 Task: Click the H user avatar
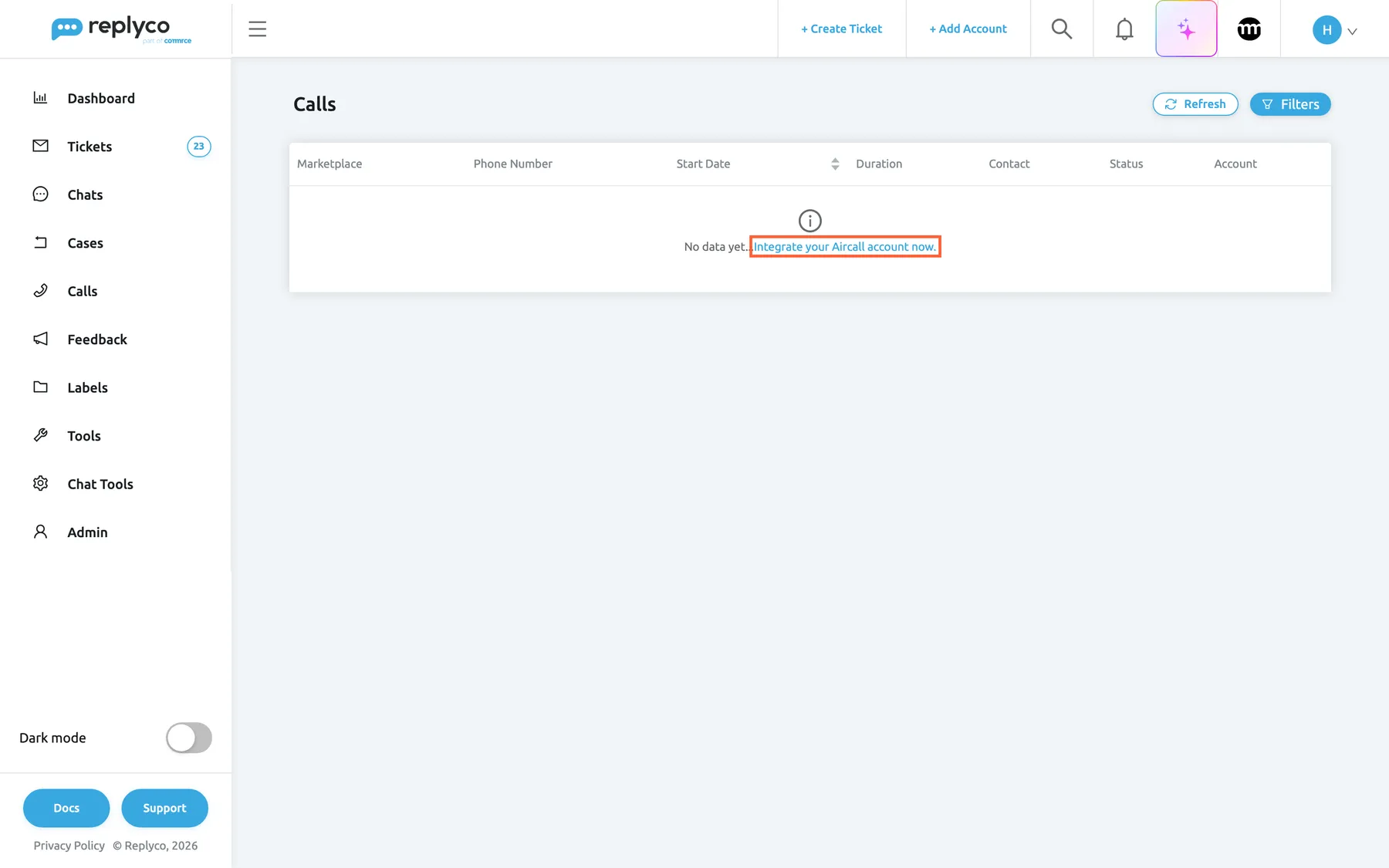click(1326, 30)
